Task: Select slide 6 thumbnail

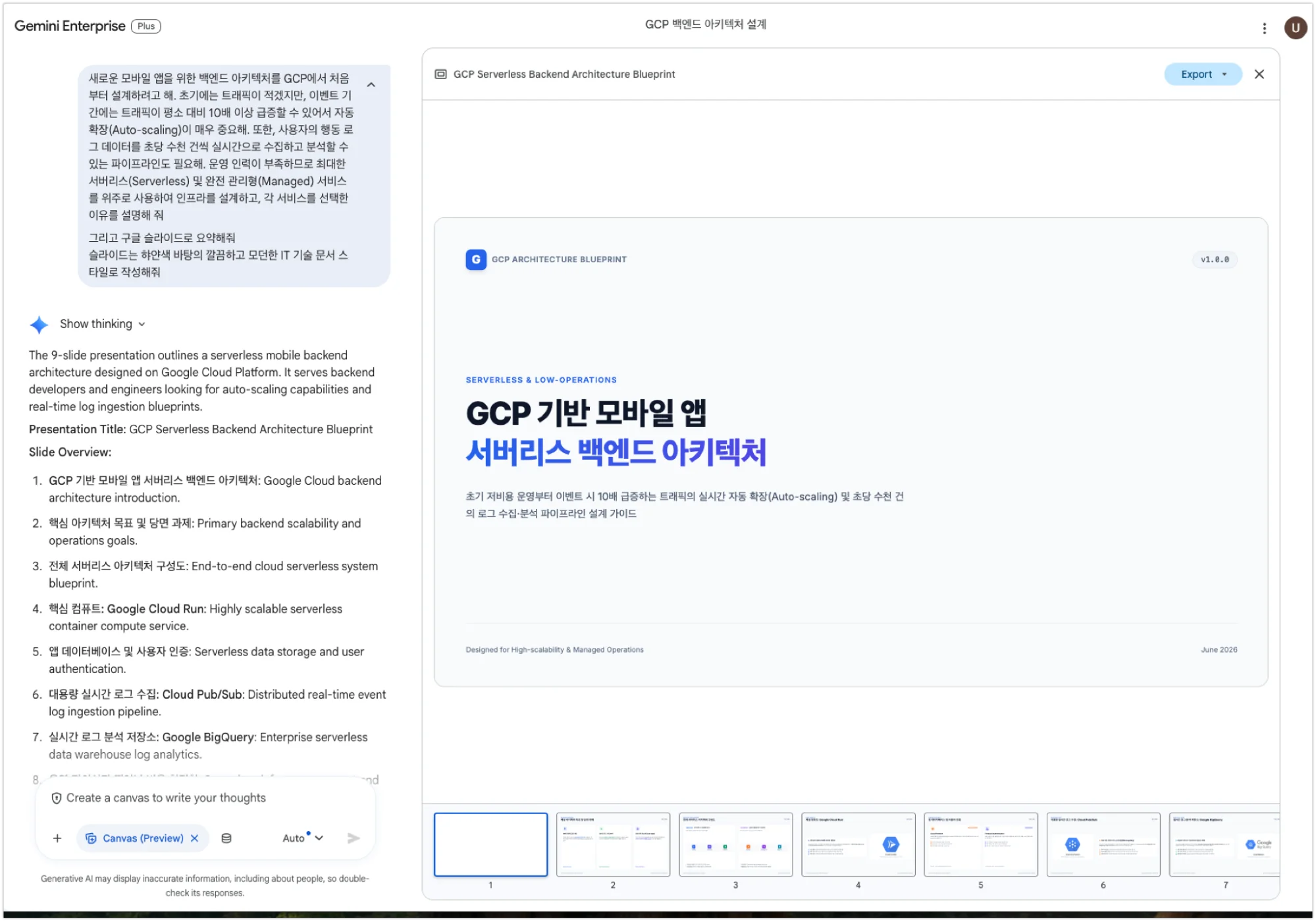Action: pos(1103,844)
